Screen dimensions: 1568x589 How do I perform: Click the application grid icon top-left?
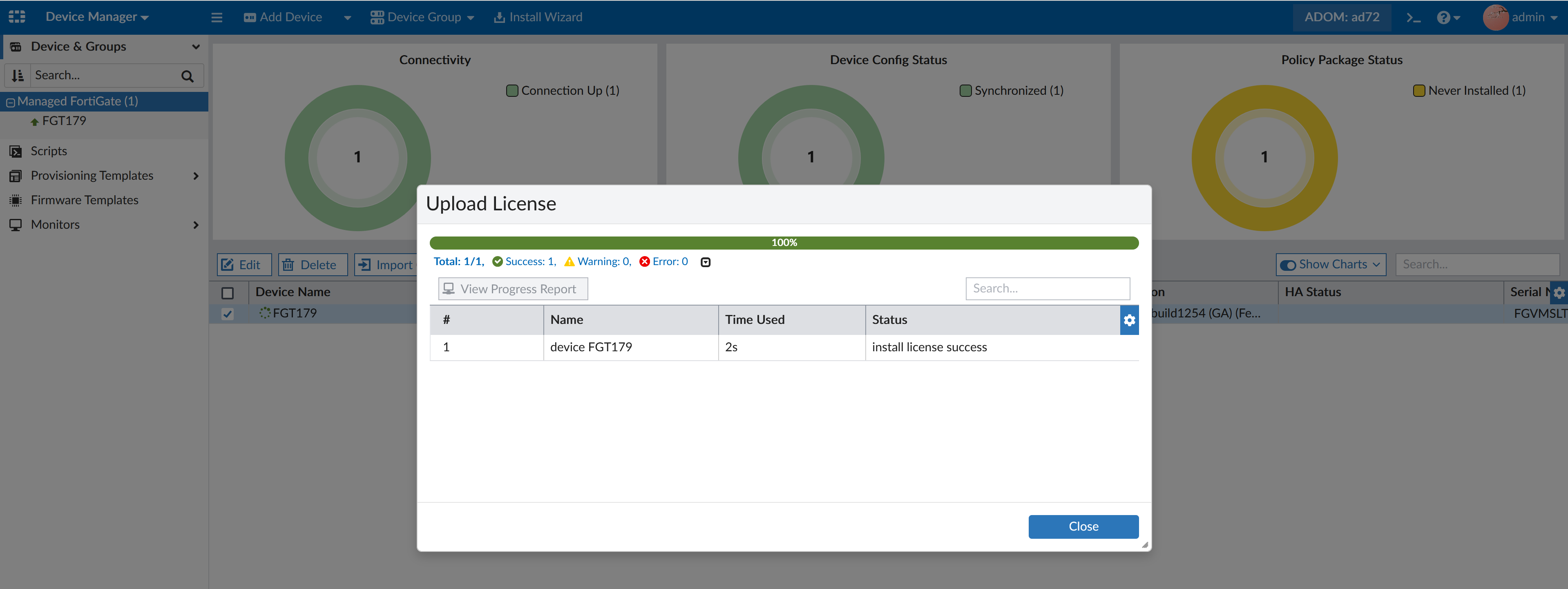17,16
